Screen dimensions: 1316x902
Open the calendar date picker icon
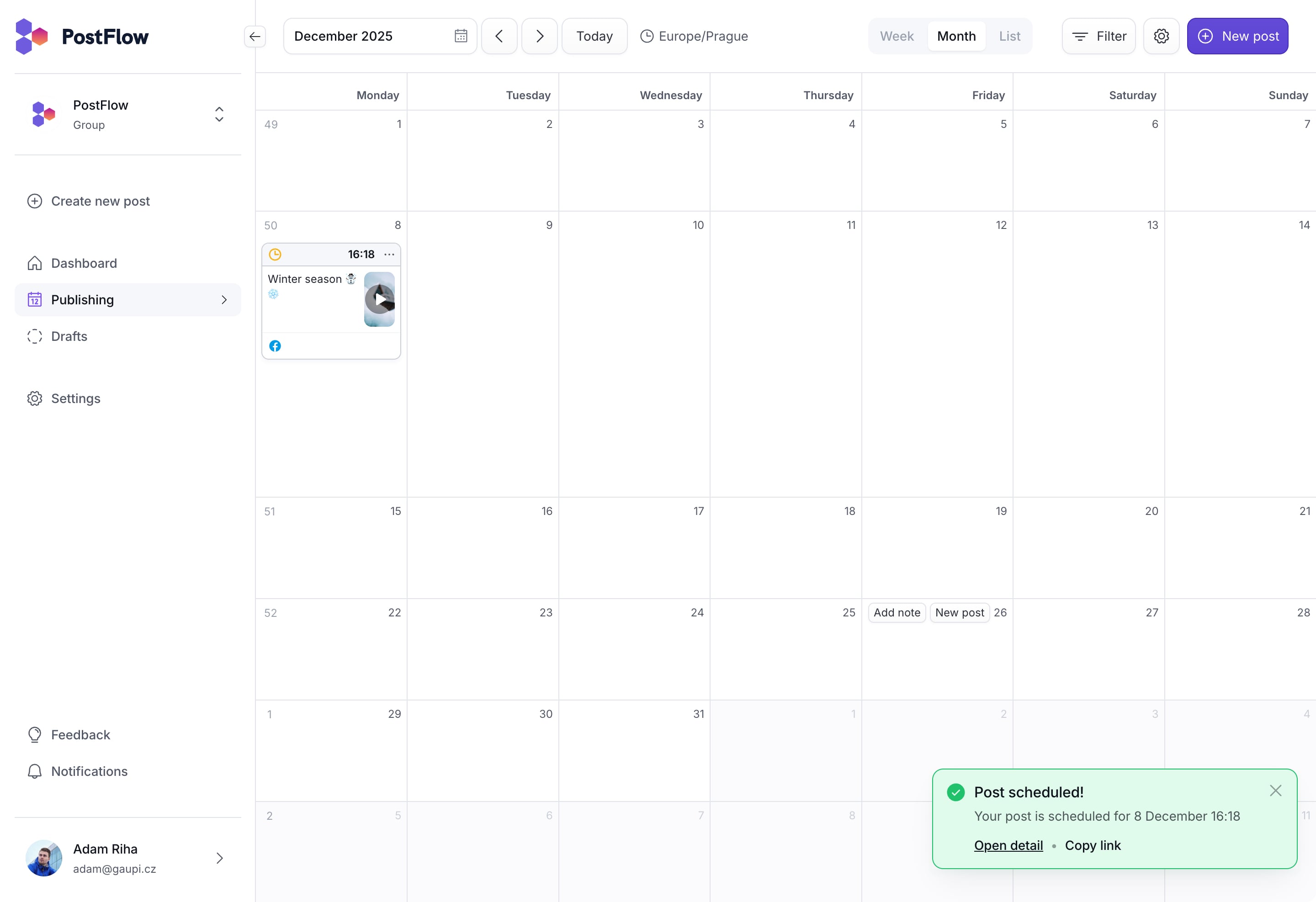(x=461, y=36)
